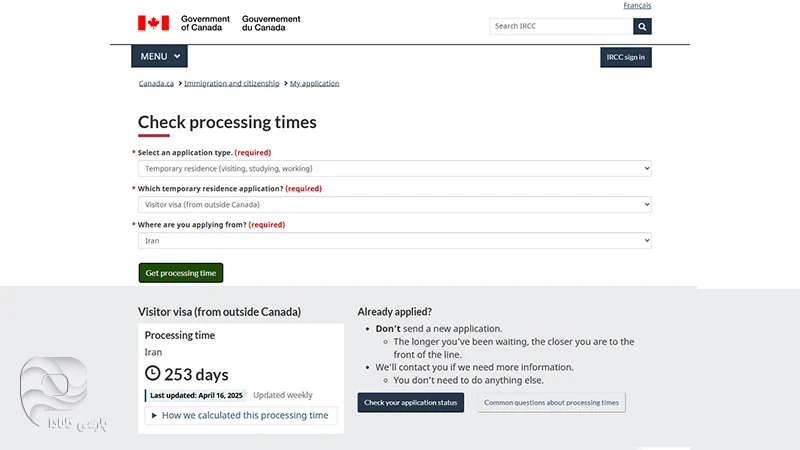Click the Last updated April 16, 2025 label
Image resolution: width=800 pixels, height=450 pixels.
[x=196, y=395]
